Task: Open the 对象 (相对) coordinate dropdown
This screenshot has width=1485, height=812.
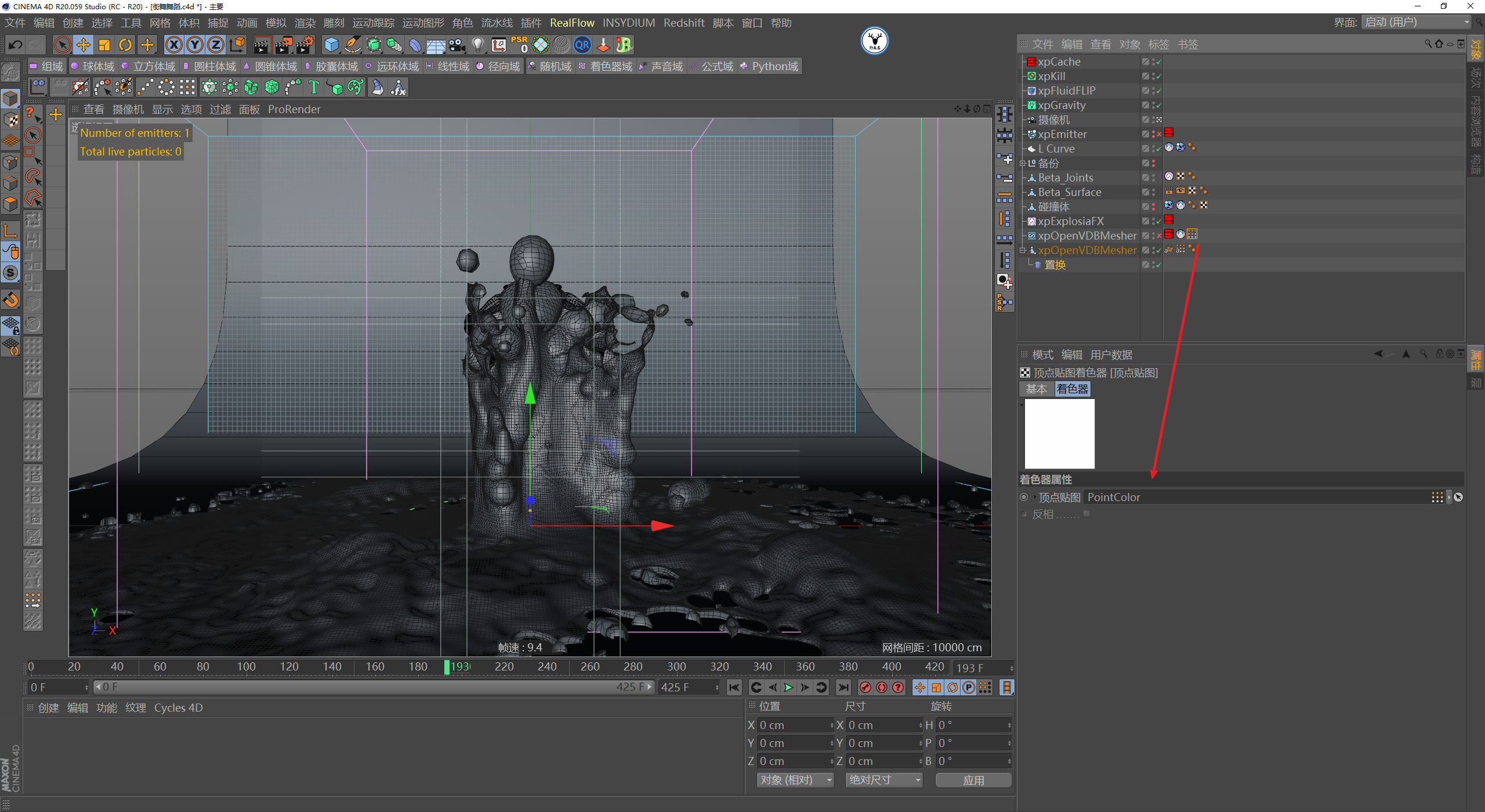Action: [x=795, y=780]
